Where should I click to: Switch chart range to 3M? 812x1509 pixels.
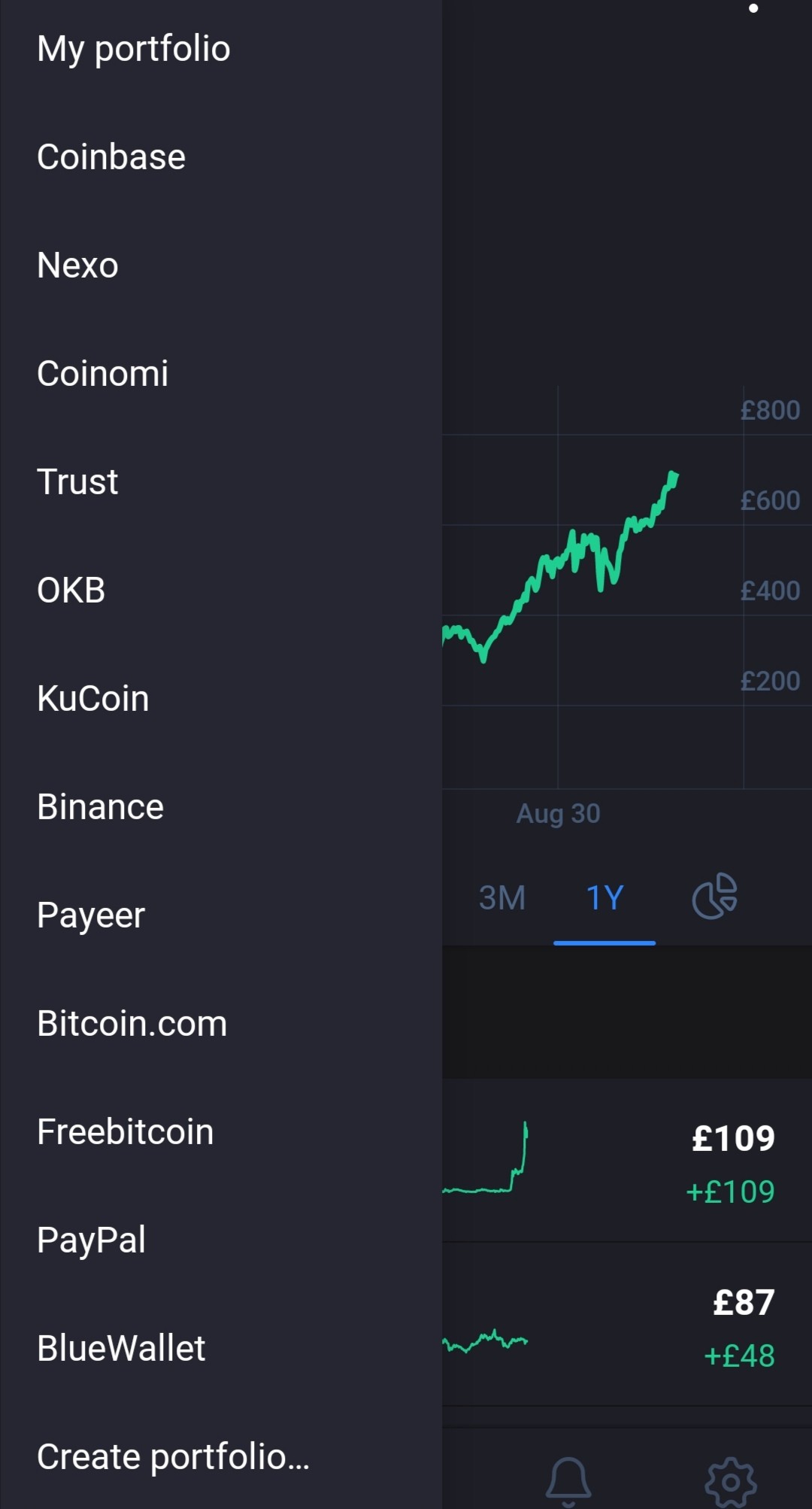(x=502, y=897)
